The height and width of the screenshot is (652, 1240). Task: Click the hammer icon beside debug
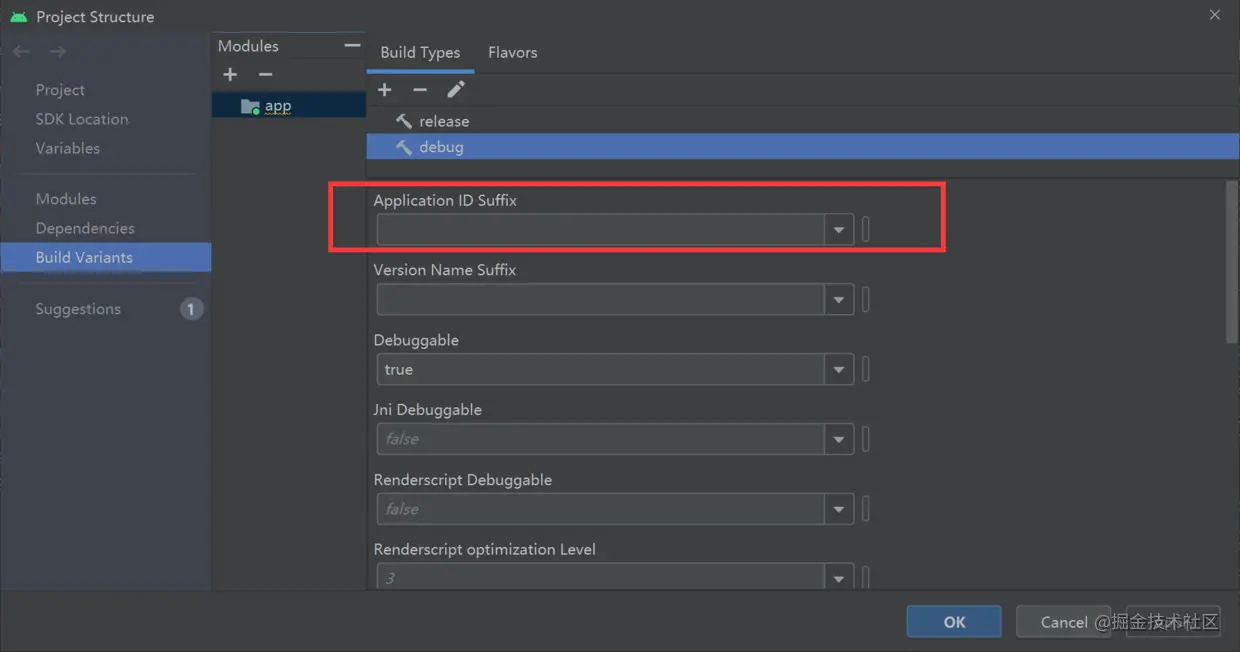point(404,147)
